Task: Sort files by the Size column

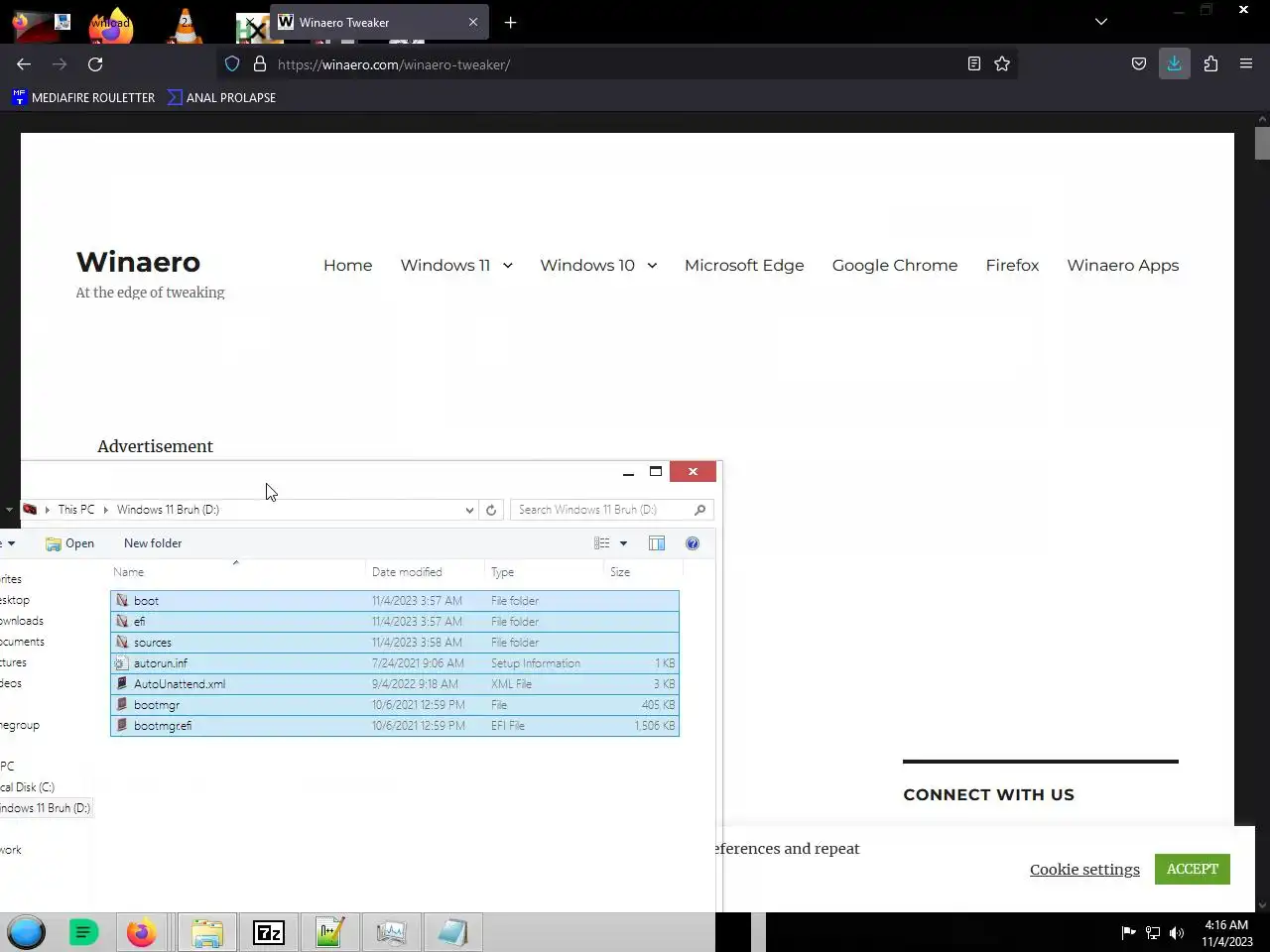Action: (643, 572)
